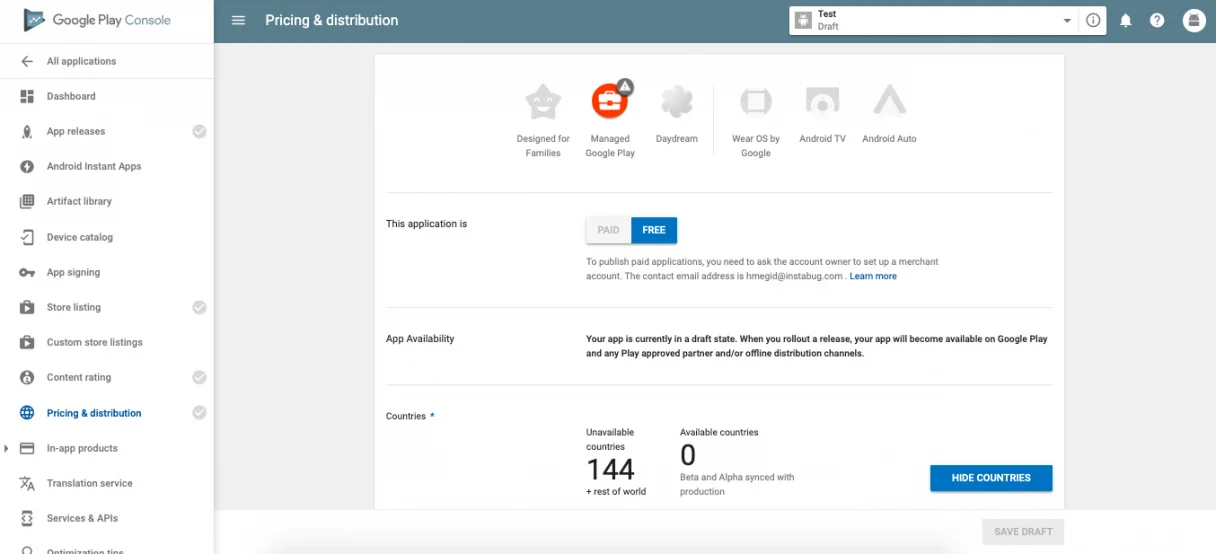Select the Designed for Families star icon
Viewport: 1216px width, 554px height.
pyautogui.click(x=543, y=101)
